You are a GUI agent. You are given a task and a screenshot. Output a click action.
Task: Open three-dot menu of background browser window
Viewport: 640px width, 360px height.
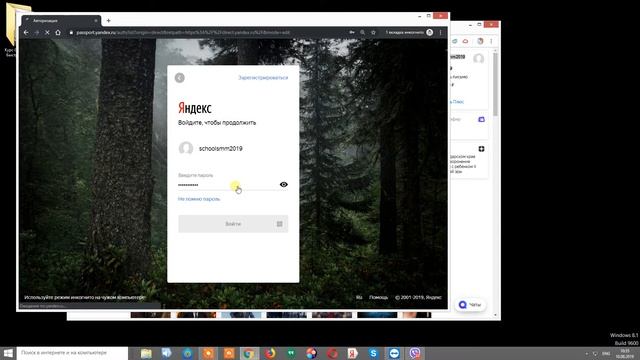click(x=491, y=41)
